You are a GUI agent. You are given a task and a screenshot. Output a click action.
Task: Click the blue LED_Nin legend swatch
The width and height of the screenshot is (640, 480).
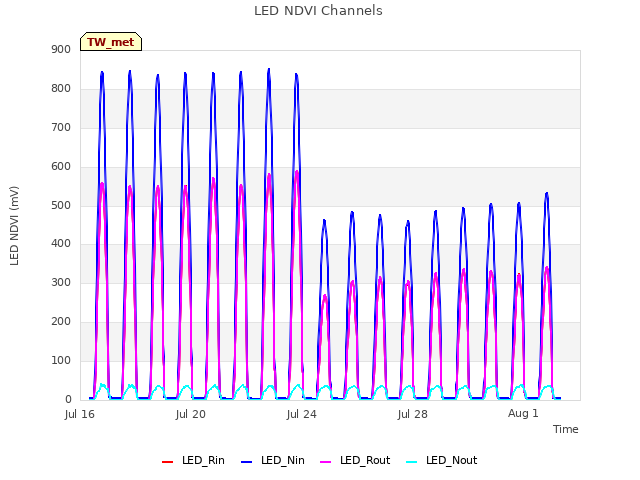(x=247, y=462)
